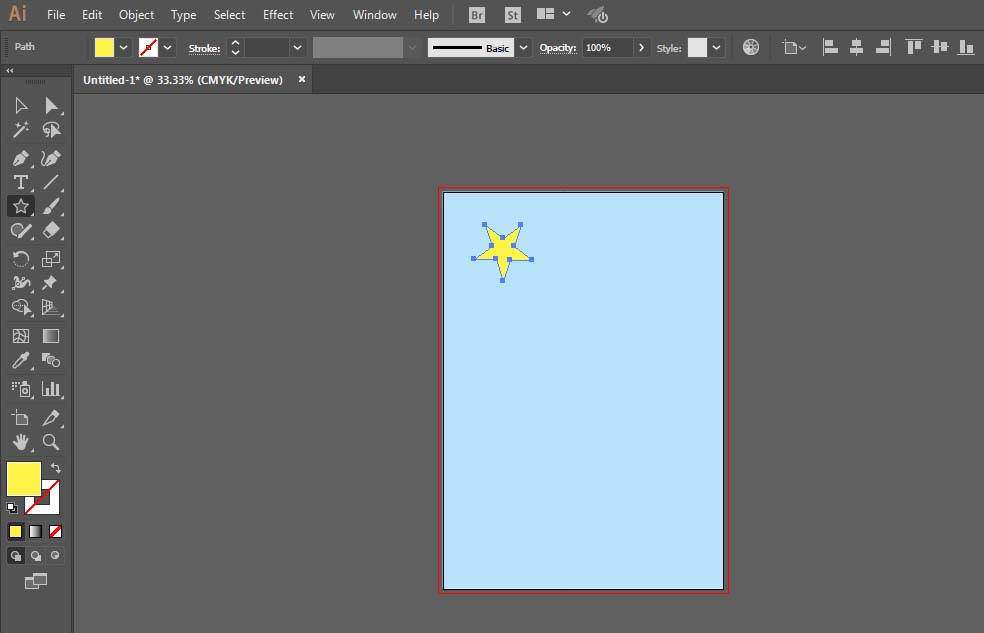984x633 pixels.
Task: Click the large yellow Fill swatch
Action: tap(24, 479)
